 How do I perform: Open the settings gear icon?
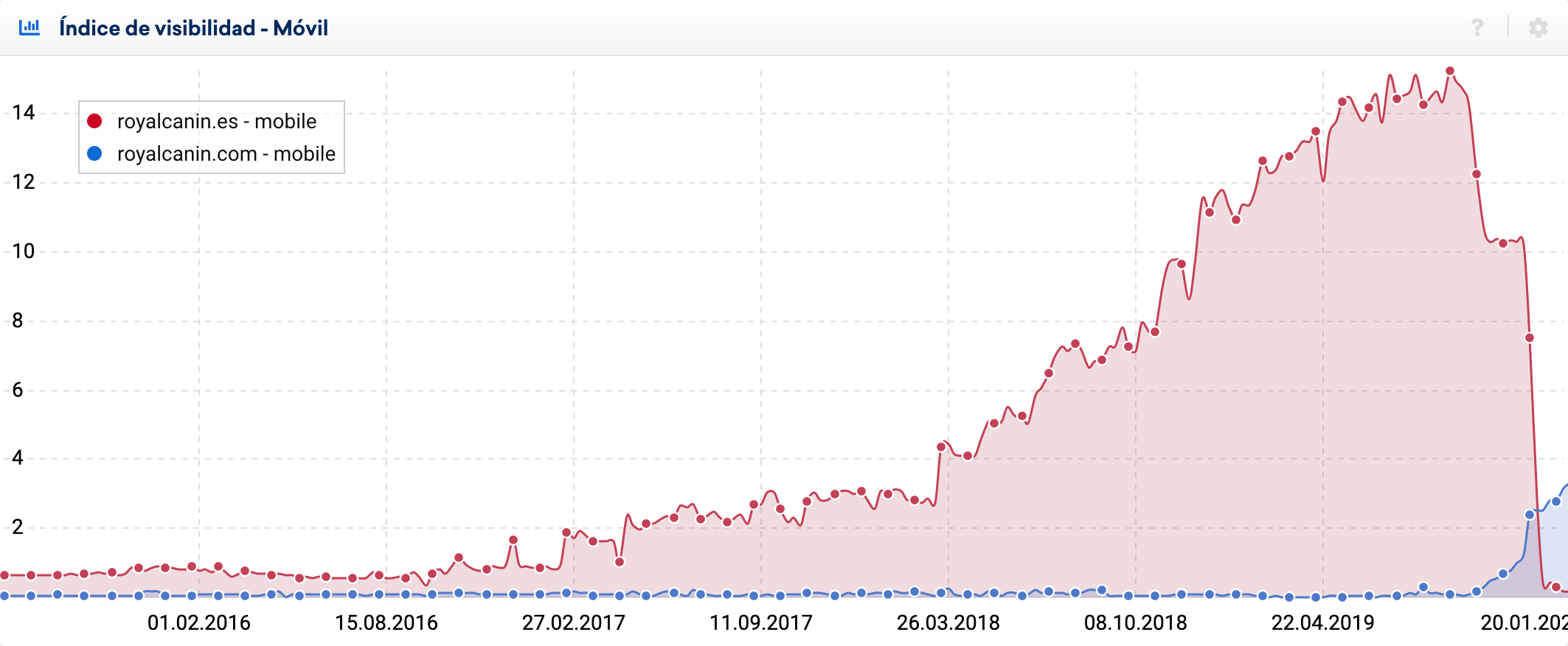[x=1538, y=28]
